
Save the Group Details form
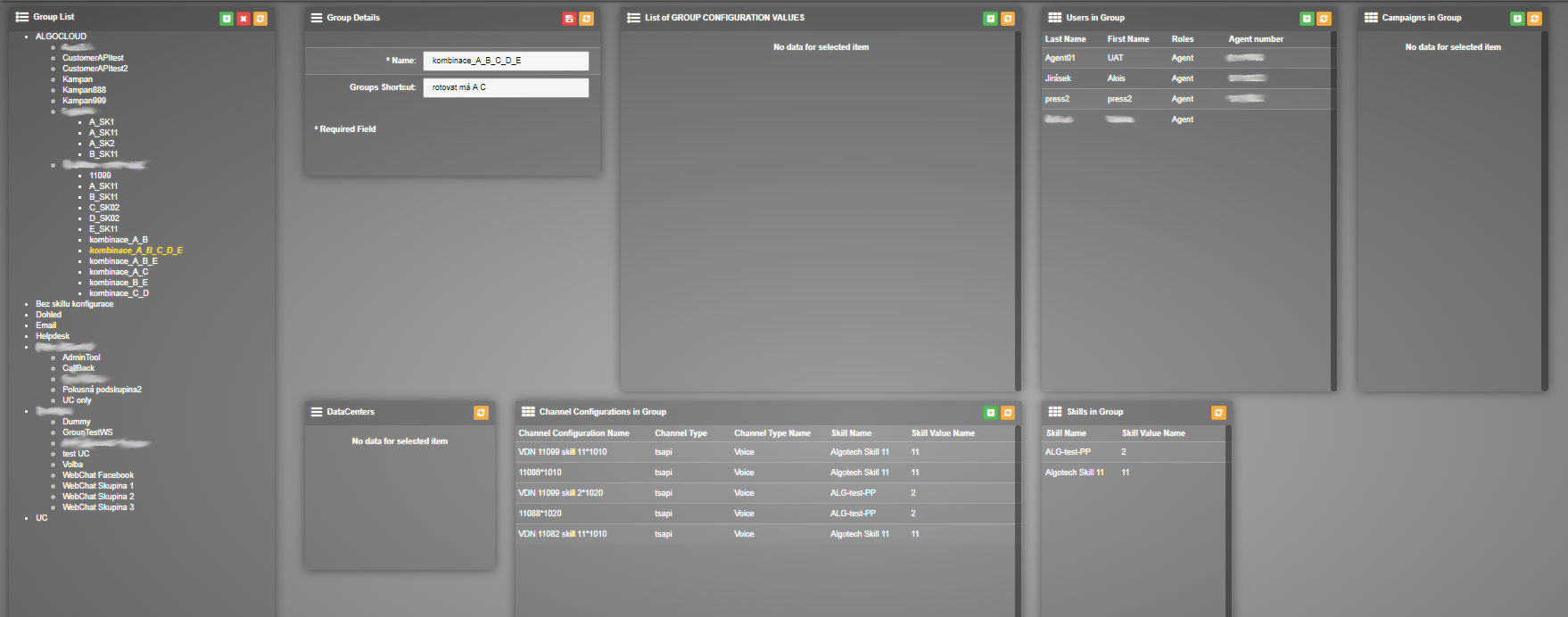pyautogui.click(x=569, y=19)
